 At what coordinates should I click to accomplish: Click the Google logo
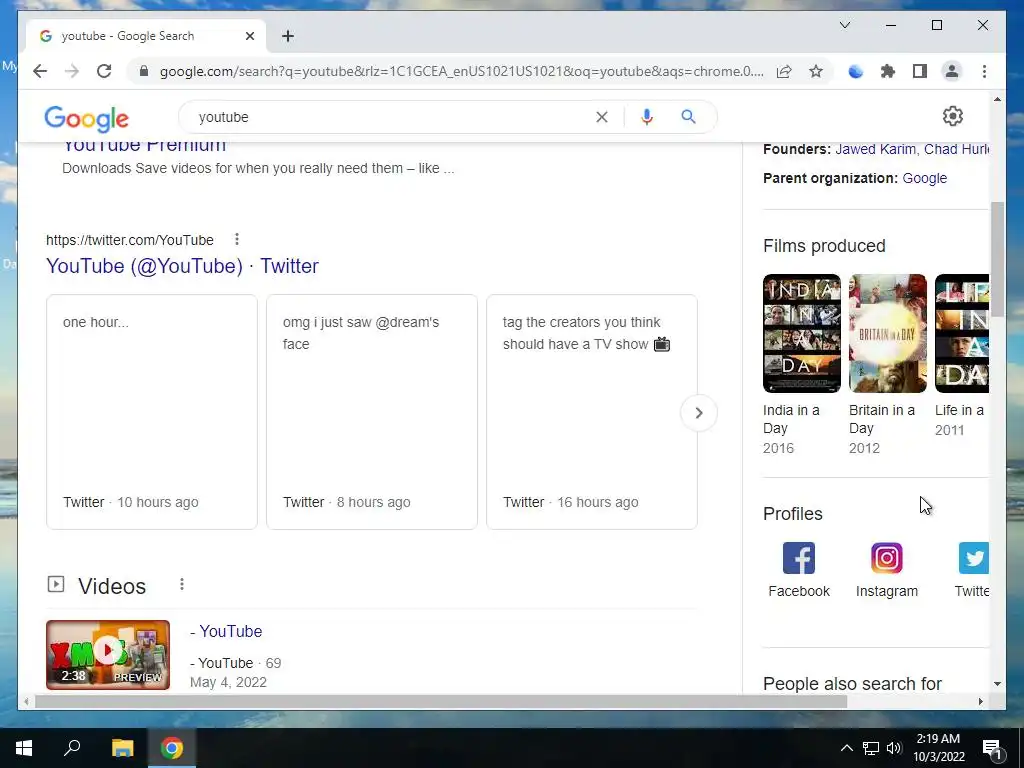click(x=86, y=119)
